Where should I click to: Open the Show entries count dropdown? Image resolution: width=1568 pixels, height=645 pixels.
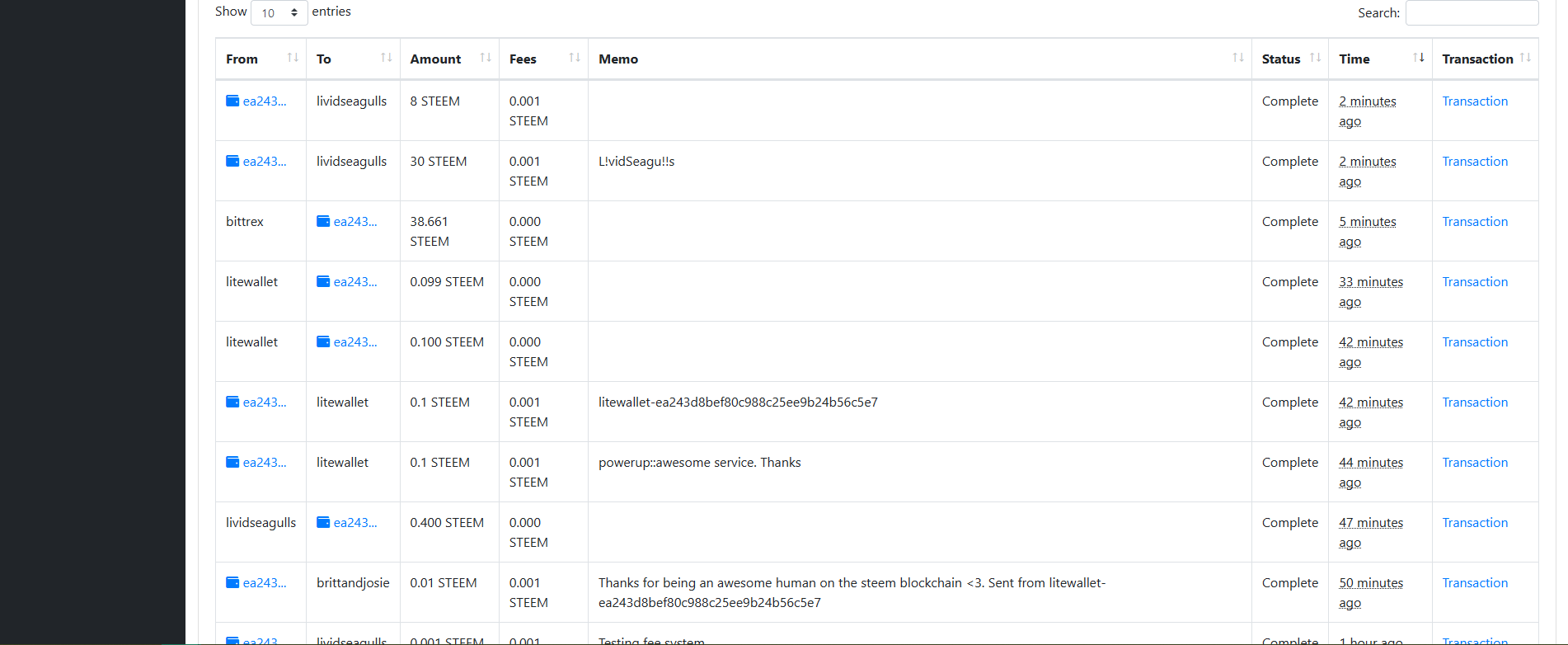point(279,12)
